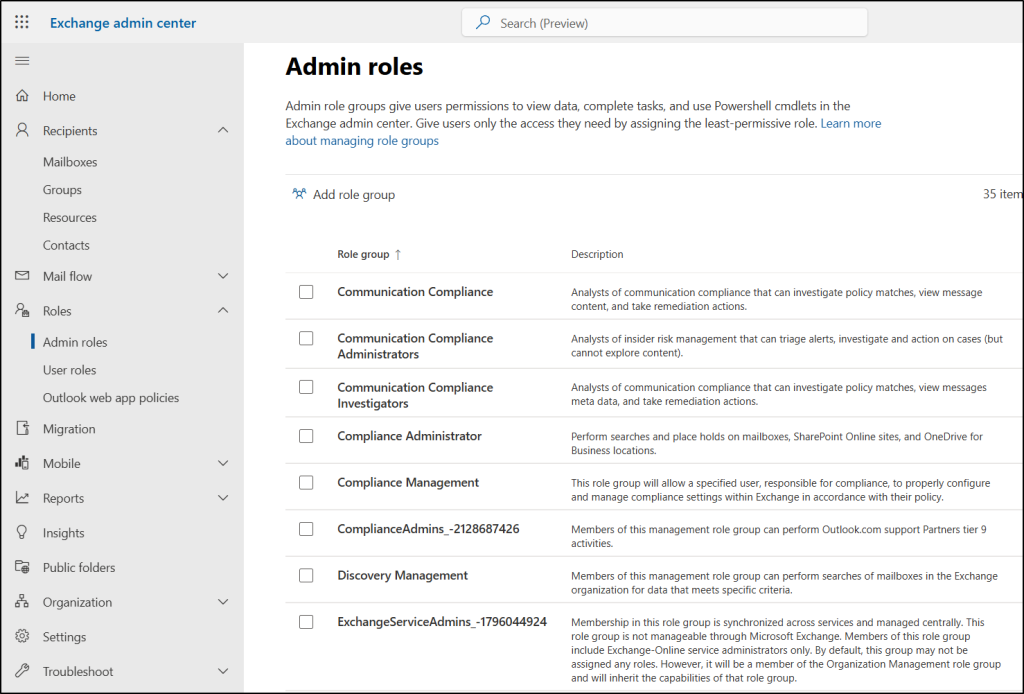Click the Migration document icon
This screenshot has height=694, width=1024.
(x=22, y=428)
